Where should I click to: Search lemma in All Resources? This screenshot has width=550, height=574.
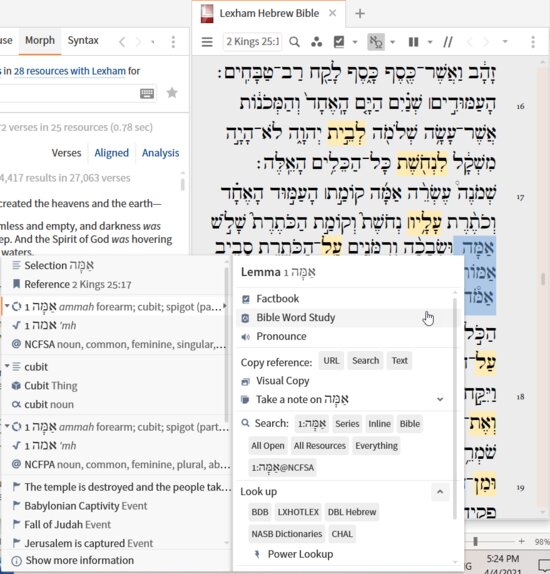[320, 446]
